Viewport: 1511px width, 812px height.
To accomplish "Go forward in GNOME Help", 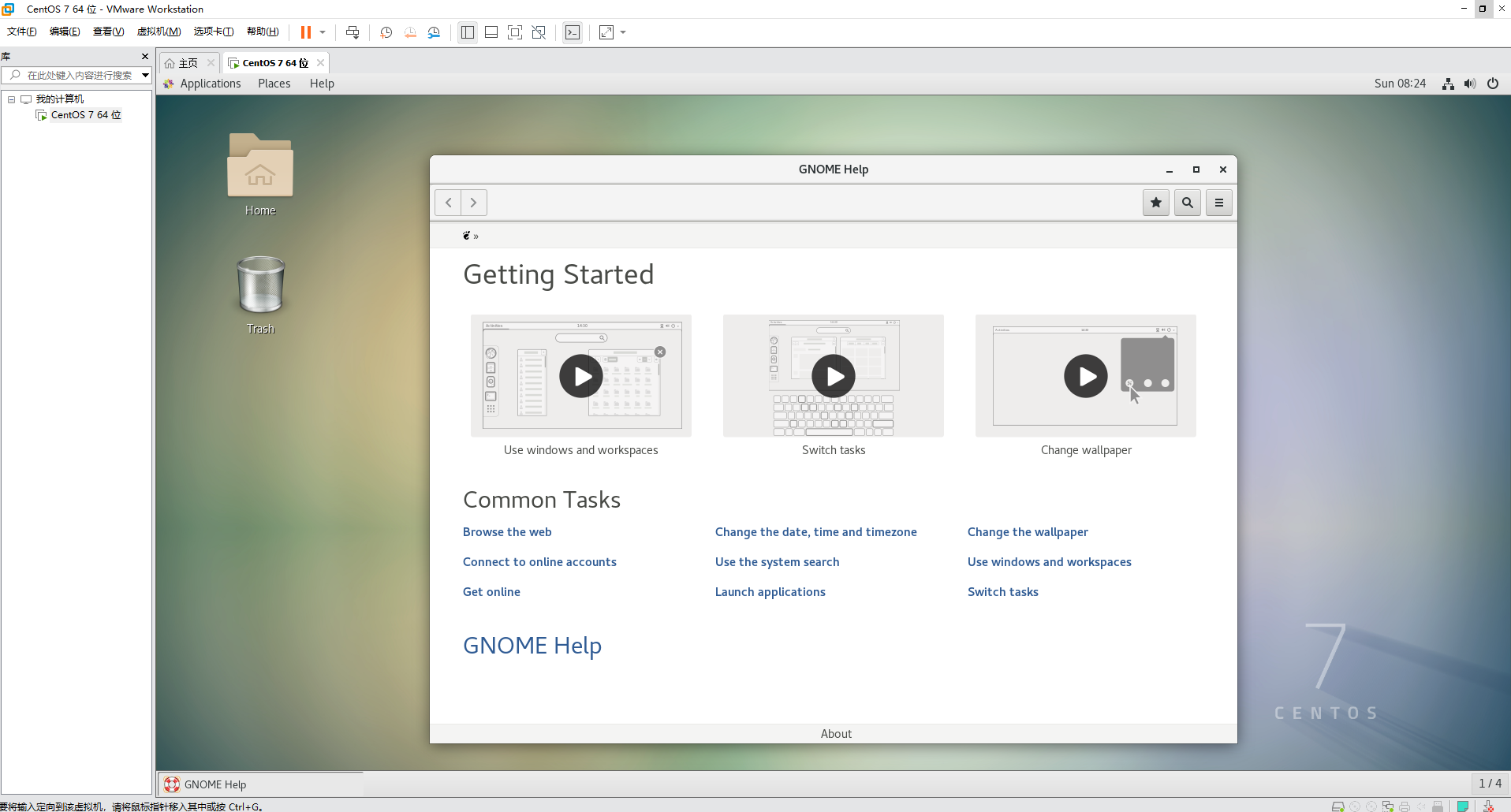I will click(x=474, y=203).
